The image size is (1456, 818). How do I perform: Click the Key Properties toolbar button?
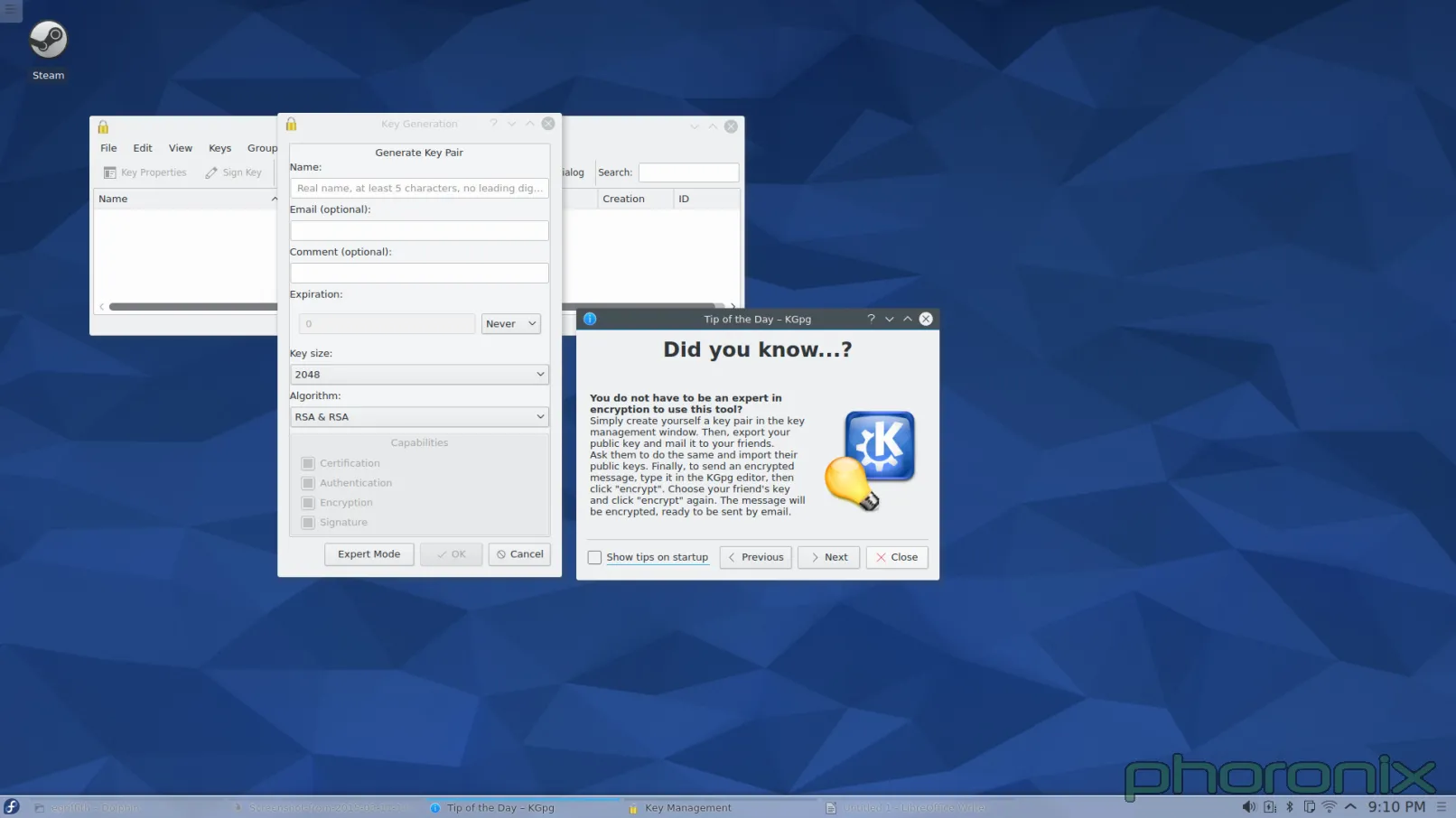pos(145,172)
